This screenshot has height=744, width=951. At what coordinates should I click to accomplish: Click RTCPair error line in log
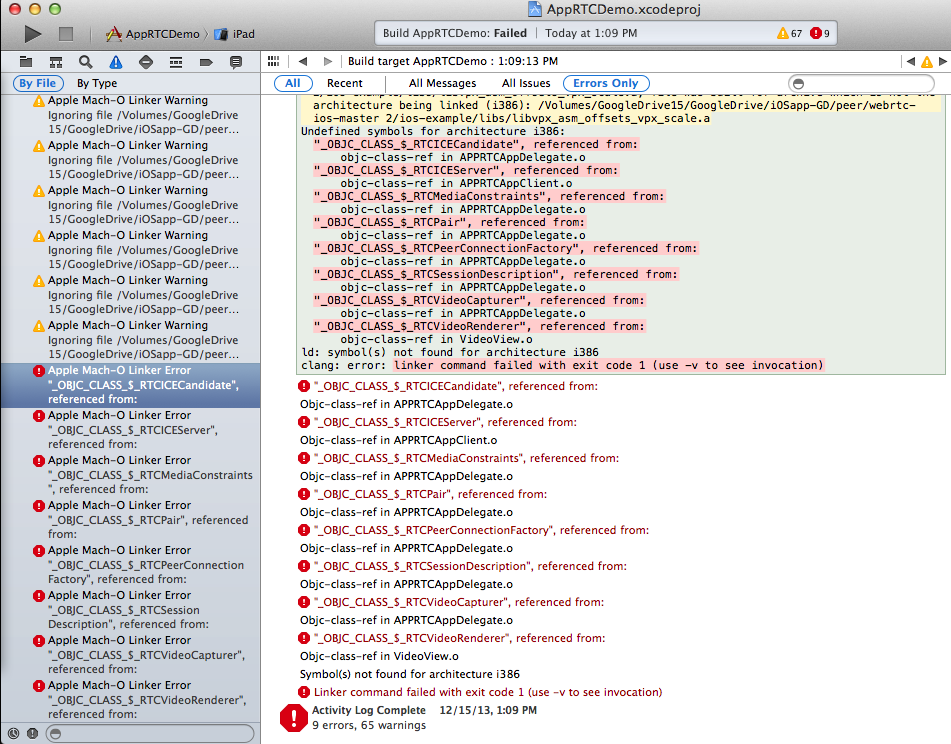pyautogui.click(x=423, y=494)
